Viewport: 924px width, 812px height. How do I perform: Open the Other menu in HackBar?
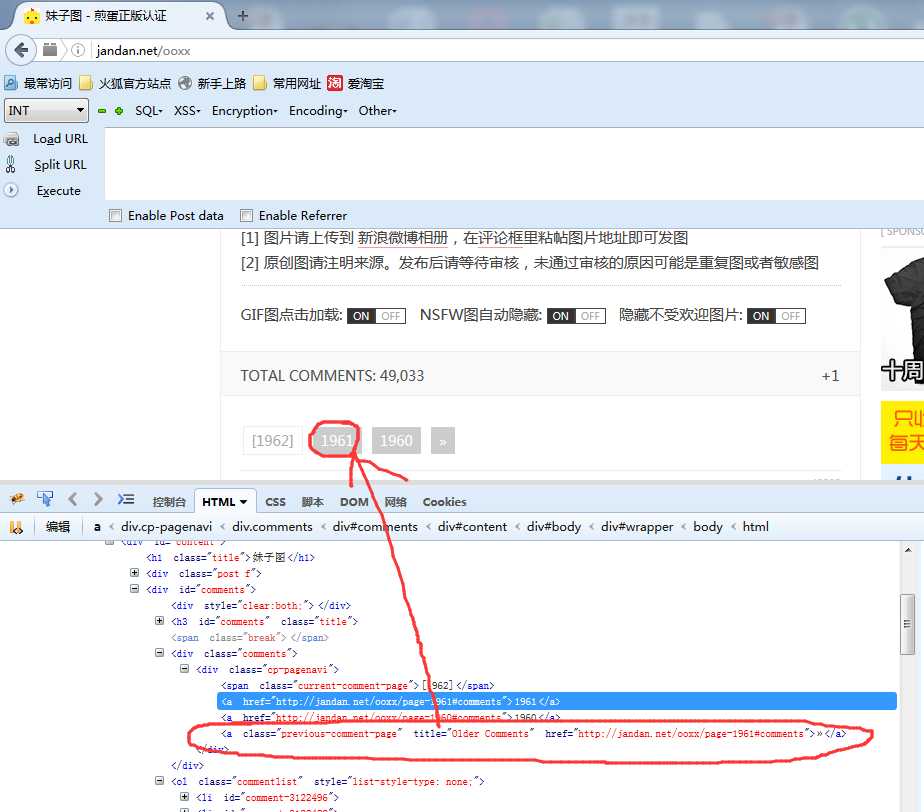tap(377, 111)
